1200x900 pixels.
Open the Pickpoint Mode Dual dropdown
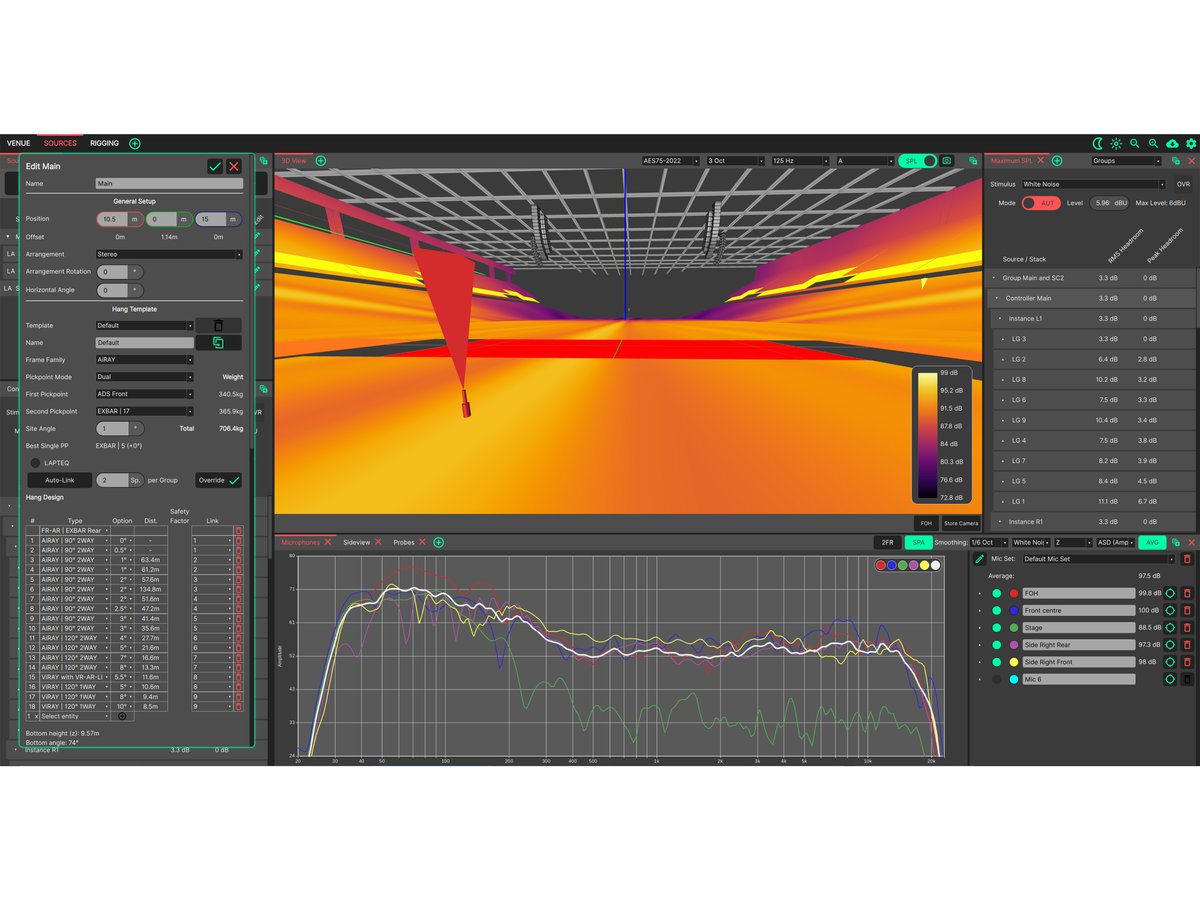click(144, 377)
